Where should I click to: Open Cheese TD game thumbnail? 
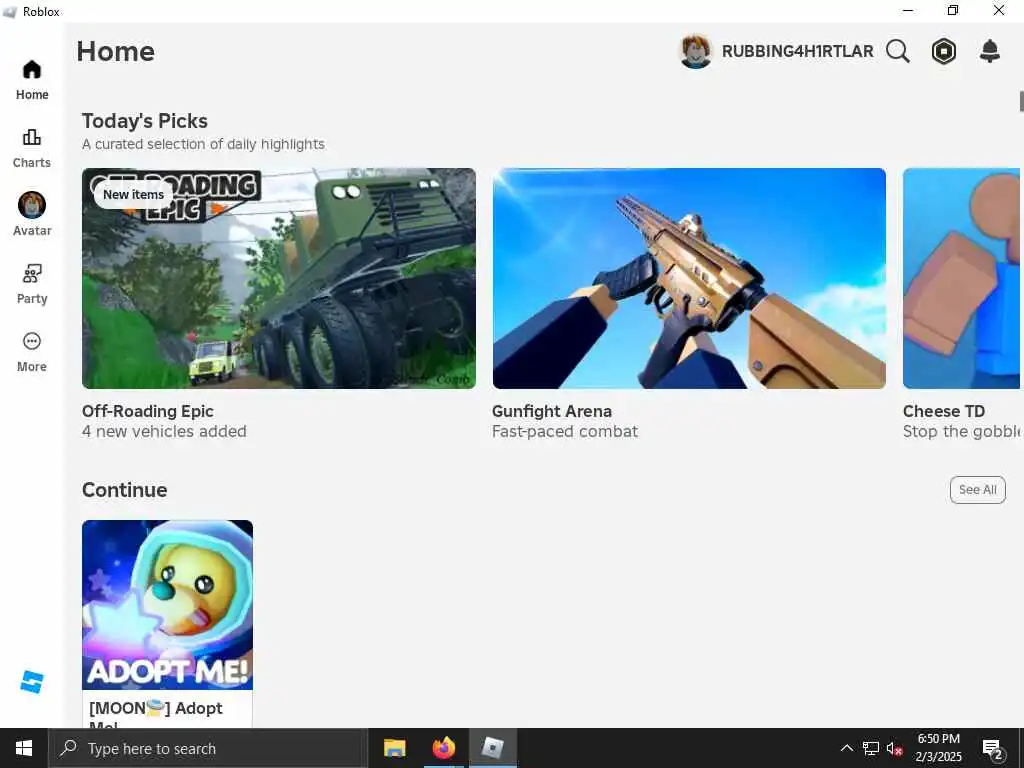961,278
